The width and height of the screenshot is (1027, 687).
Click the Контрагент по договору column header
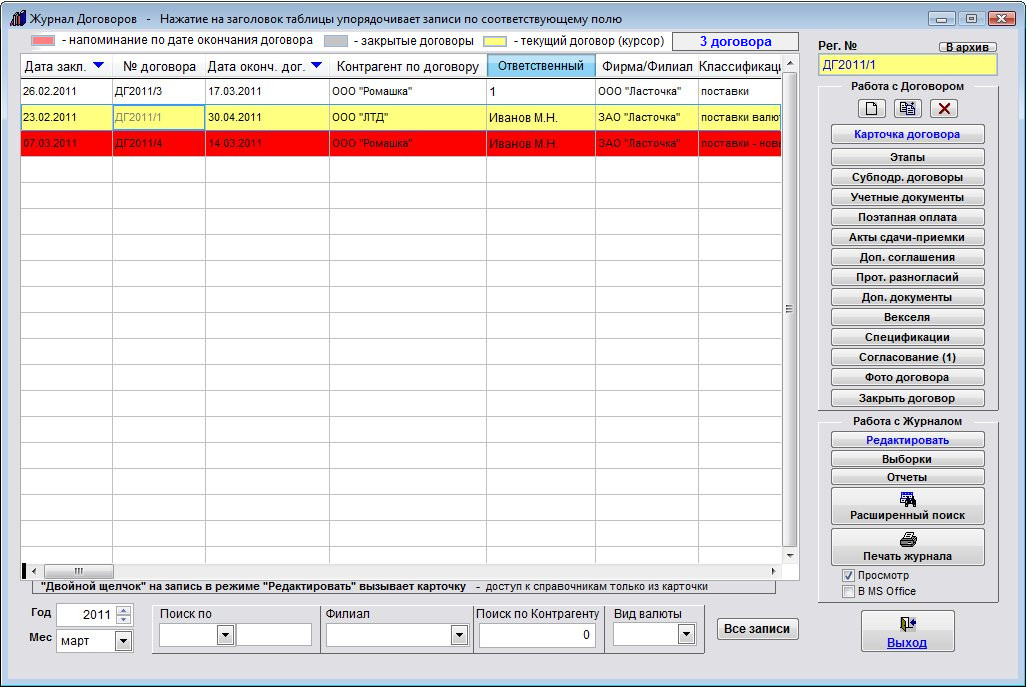click(407, 66)
